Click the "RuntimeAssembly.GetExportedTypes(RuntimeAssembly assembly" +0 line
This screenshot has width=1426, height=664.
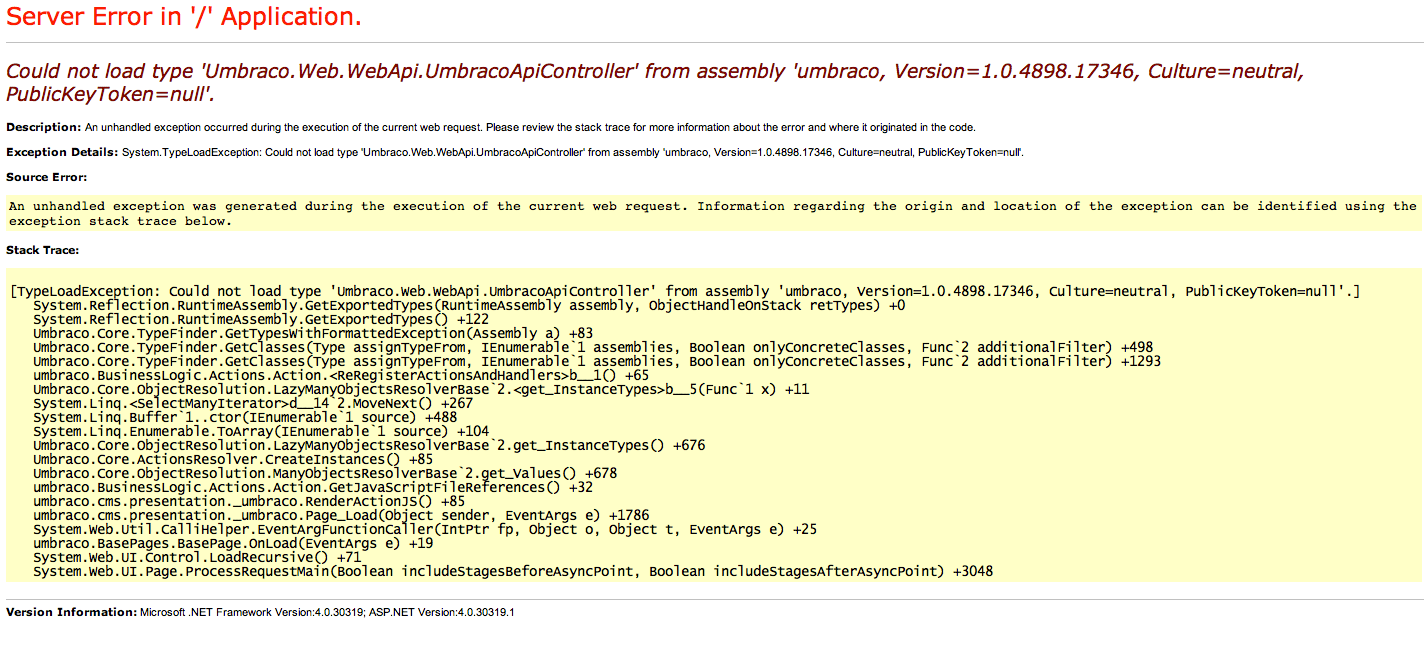pos(469,305)
